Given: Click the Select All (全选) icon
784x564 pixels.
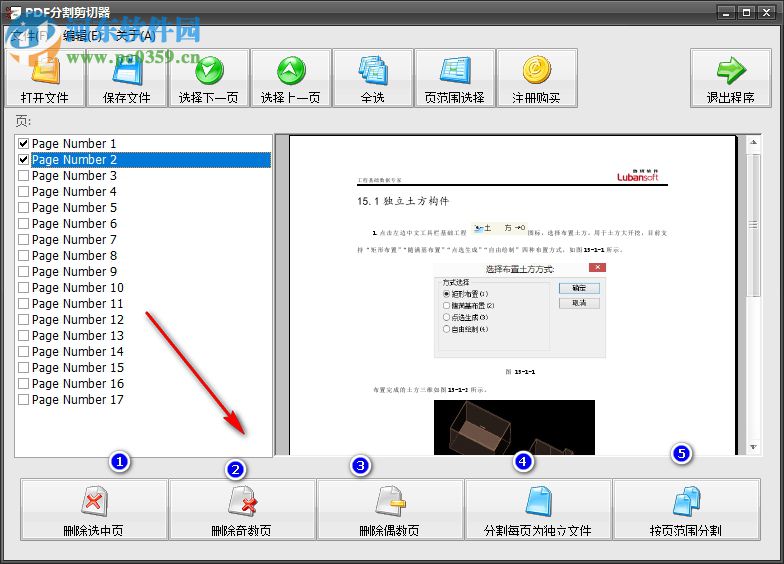Looking at the screenshot, I should (x=372, y=70).
